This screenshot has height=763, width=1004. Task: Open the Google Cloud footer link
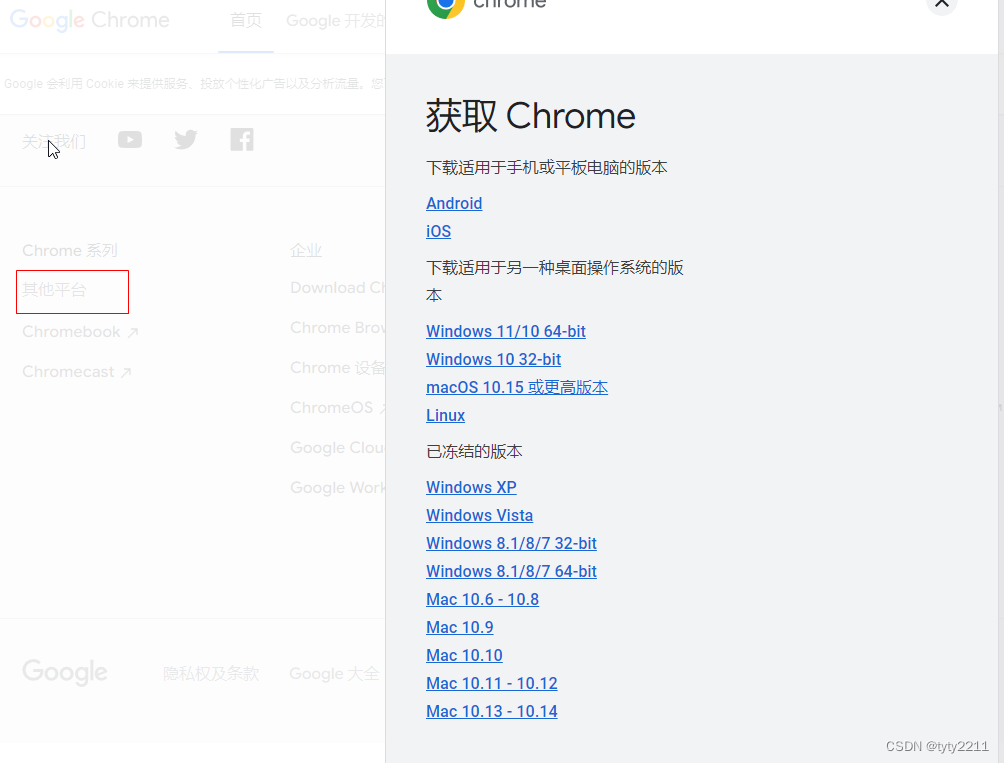pyautogui.click(x=337, y=448)
